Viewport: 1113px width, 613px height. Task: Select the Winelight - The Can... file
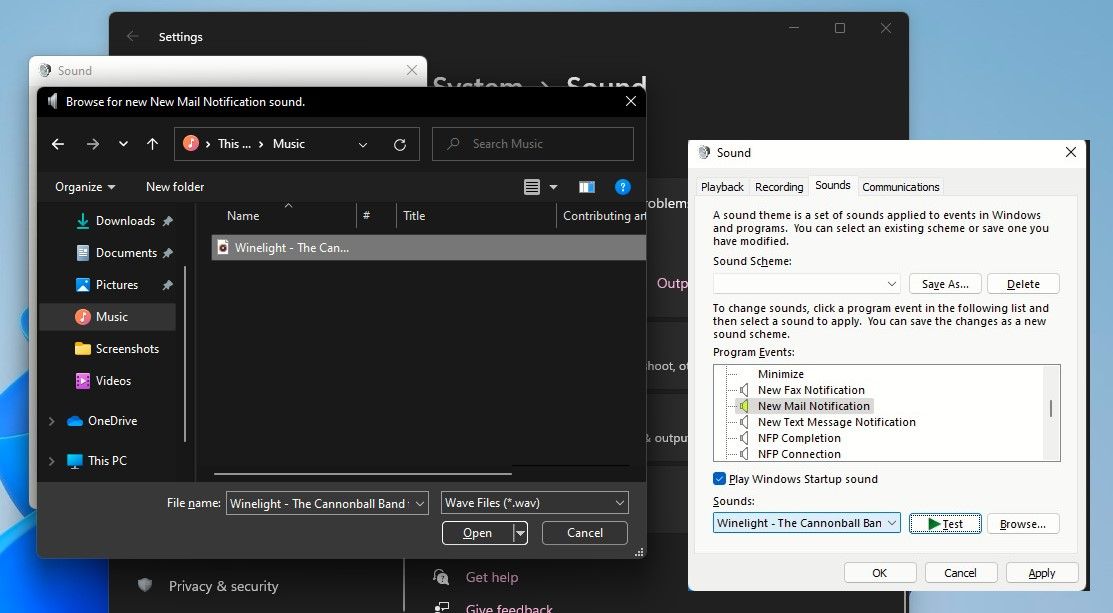429,248
